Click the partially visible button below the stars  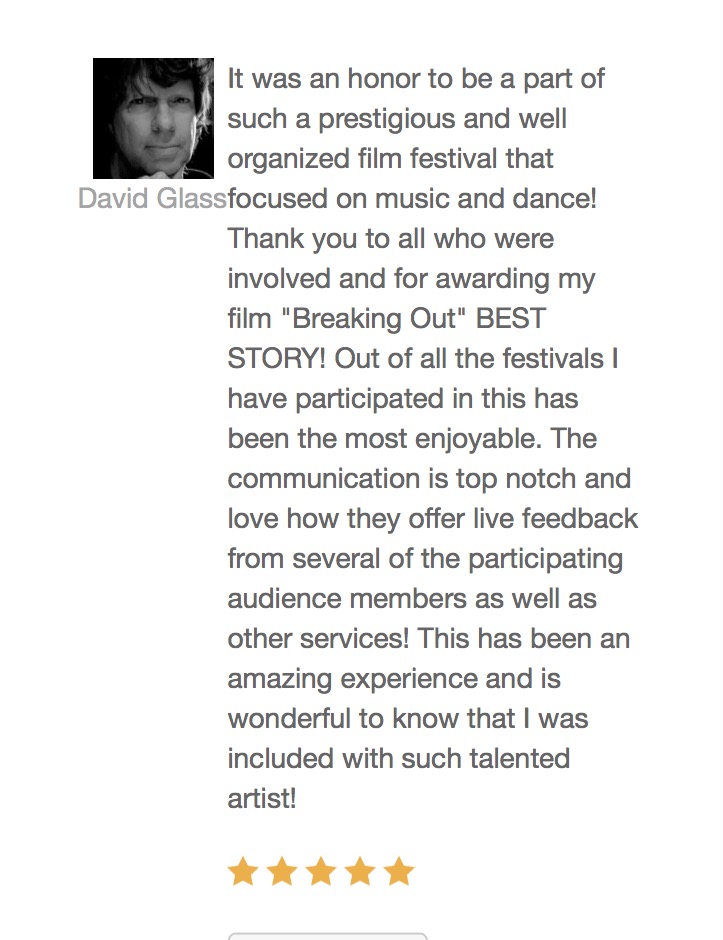point(327,936)
